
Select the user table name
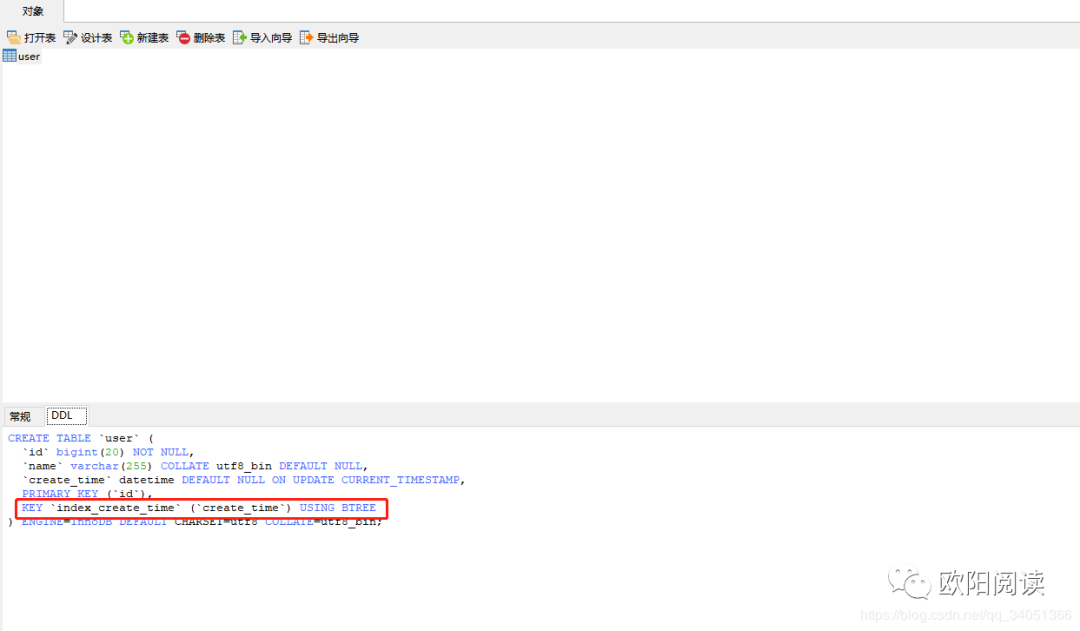tap(29, 56)
